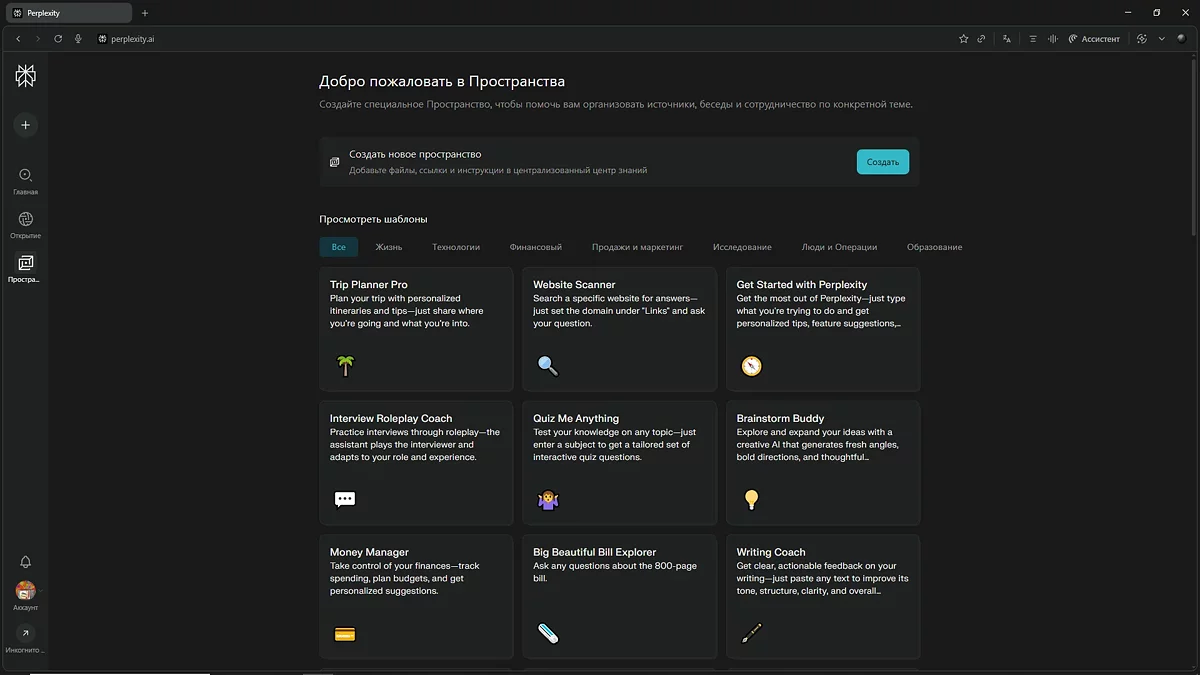Switch to the Образование template tab
1200x675 pixels.
[934, 247]
